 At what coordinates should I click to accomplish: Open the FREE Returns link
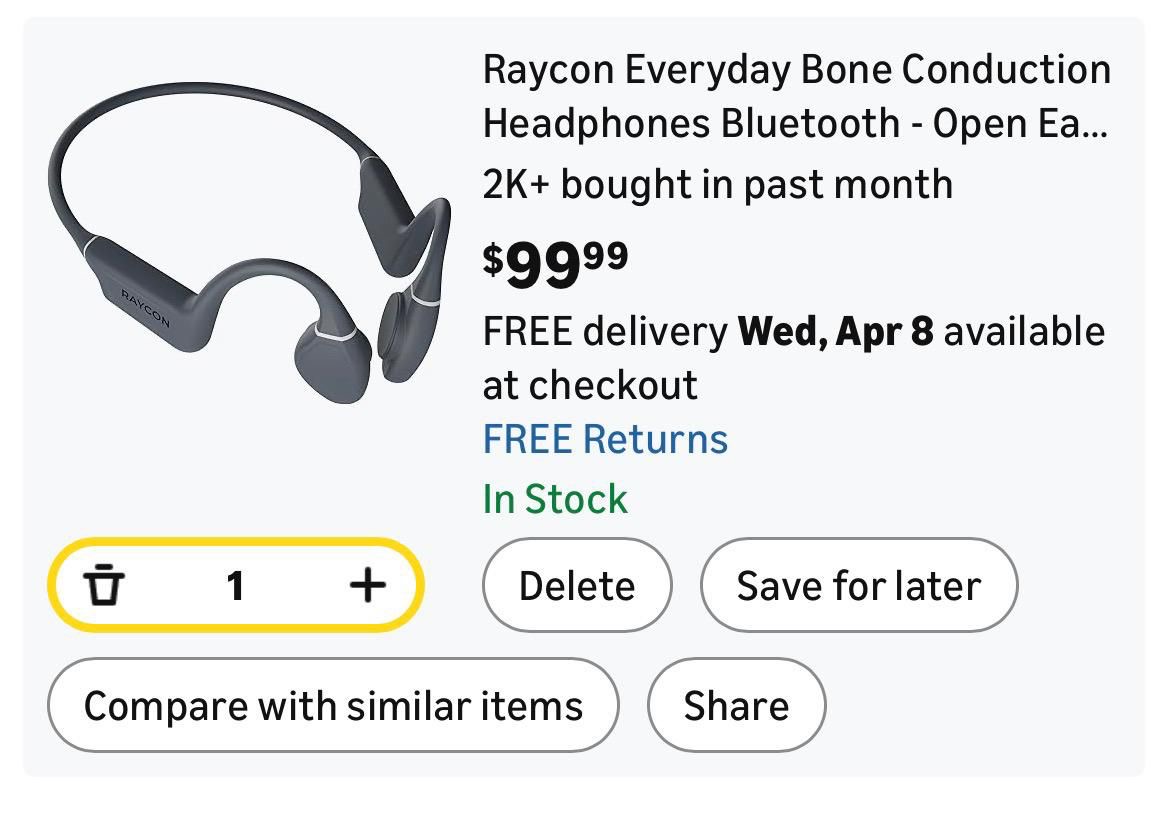pyautogui.click(x=605, y=439)
